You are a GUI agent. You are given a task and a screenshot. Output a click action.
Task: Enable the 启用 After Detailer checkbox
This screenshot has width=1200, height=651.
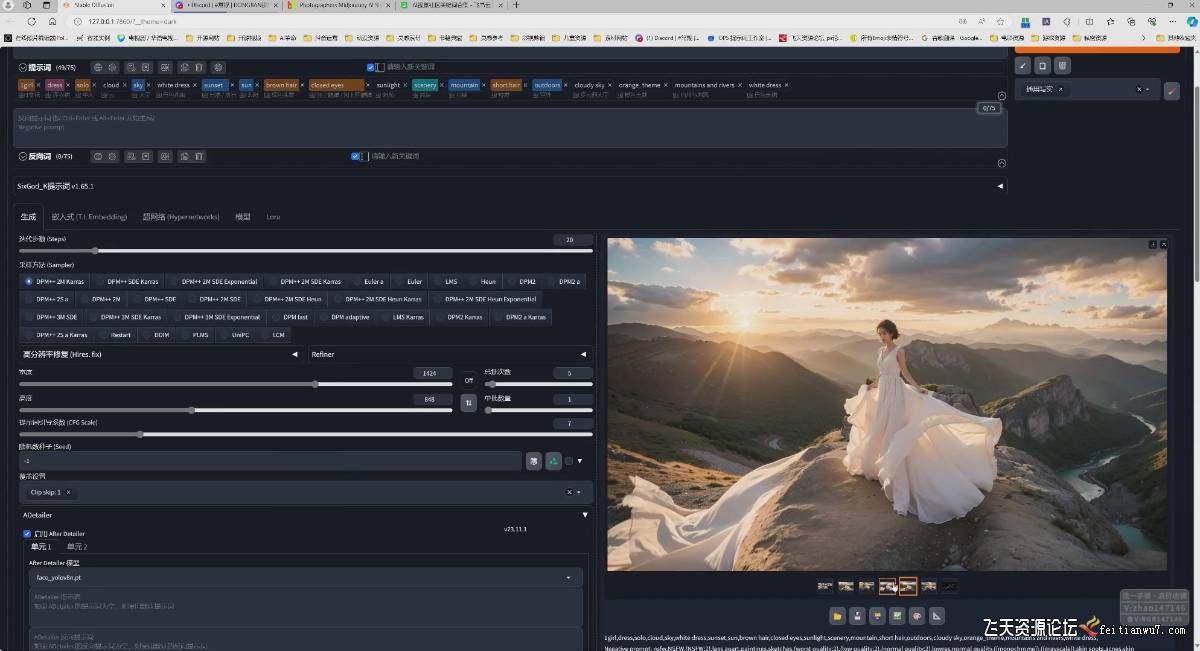tap(27, 533)
